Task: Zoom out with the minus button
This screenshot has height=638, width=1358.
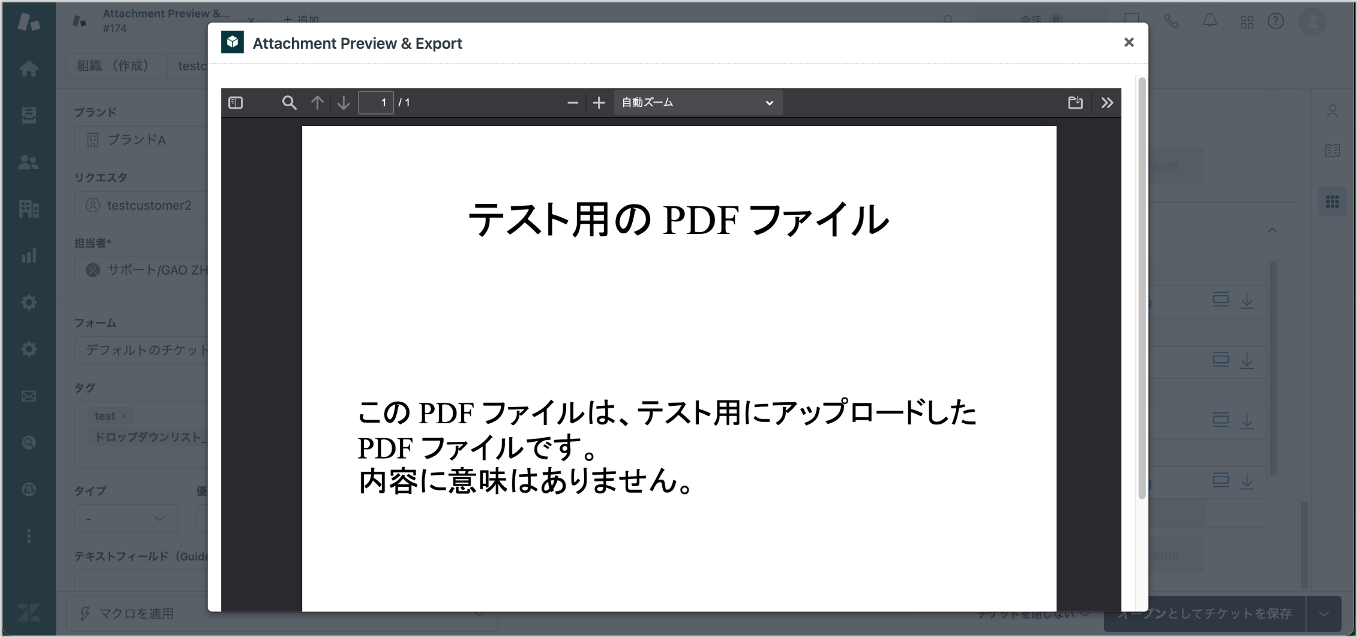Action: (x=573, y=103)
